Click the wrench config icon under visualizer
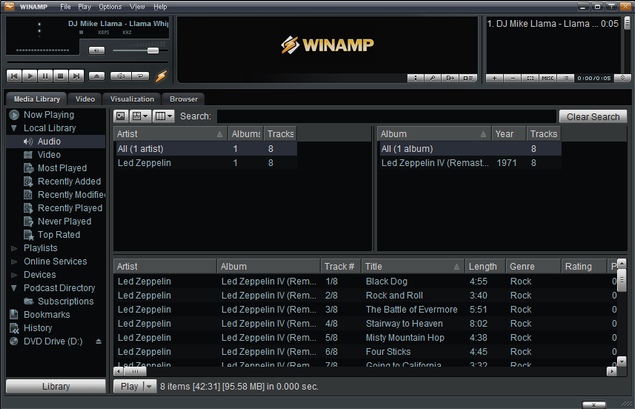Screen dimensions: 635x409 click(x=433, y=78)
